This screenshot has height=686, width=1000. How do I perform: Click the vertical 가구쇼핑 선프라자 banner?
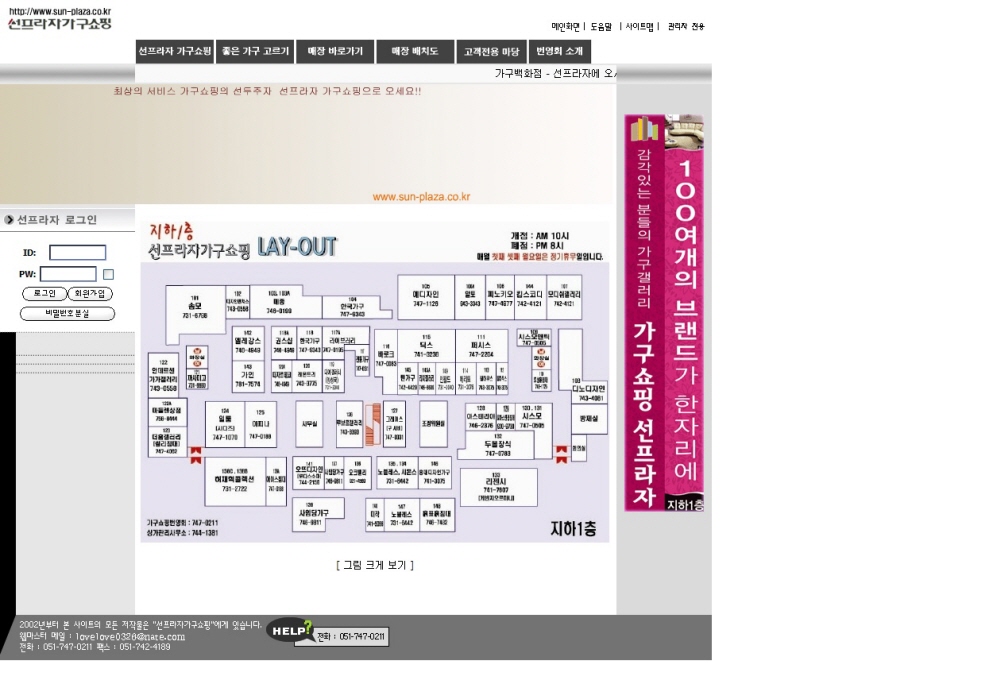click(x=664, y=313)
